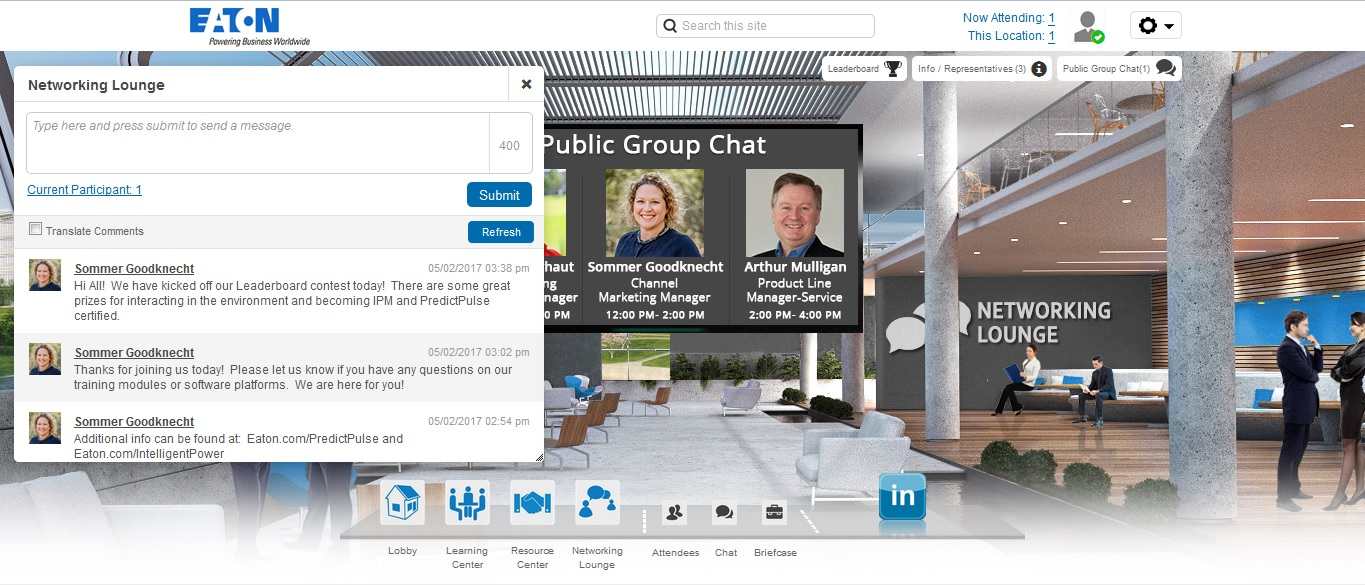Screen dimensions: 1365x587
Task: Open the Lobby house icon
Action: [x=402, y=502]
